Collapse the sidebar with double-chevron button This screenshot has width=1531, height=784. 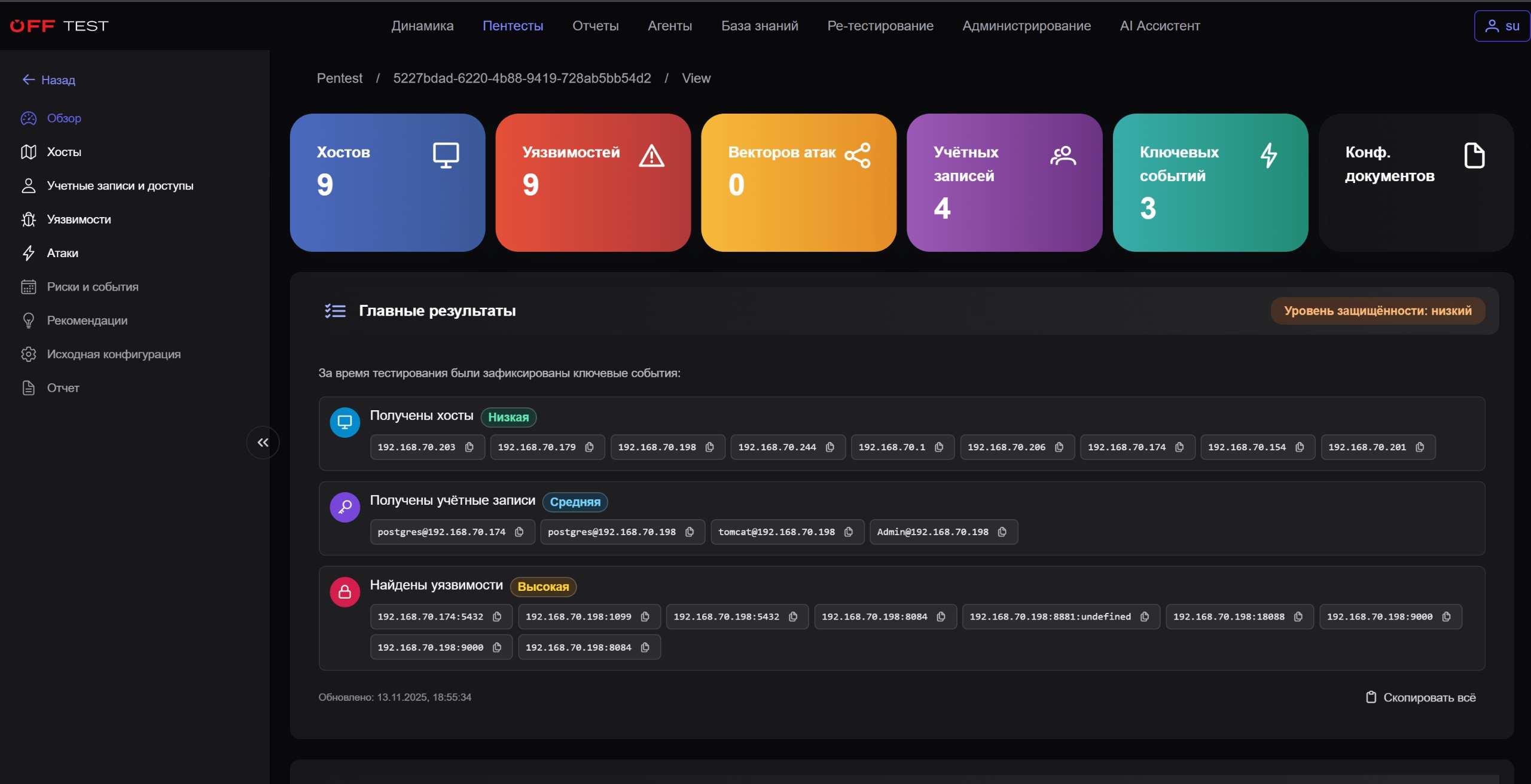tap(263, 443)
